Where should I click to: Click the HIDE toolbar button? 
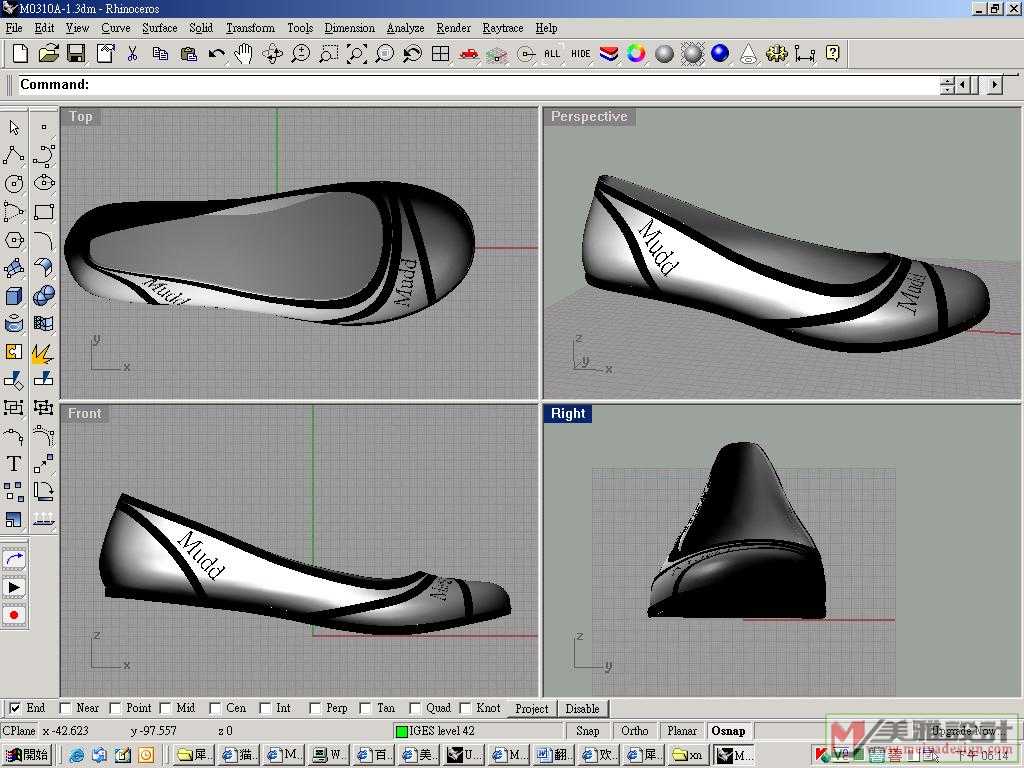[581, 54]
